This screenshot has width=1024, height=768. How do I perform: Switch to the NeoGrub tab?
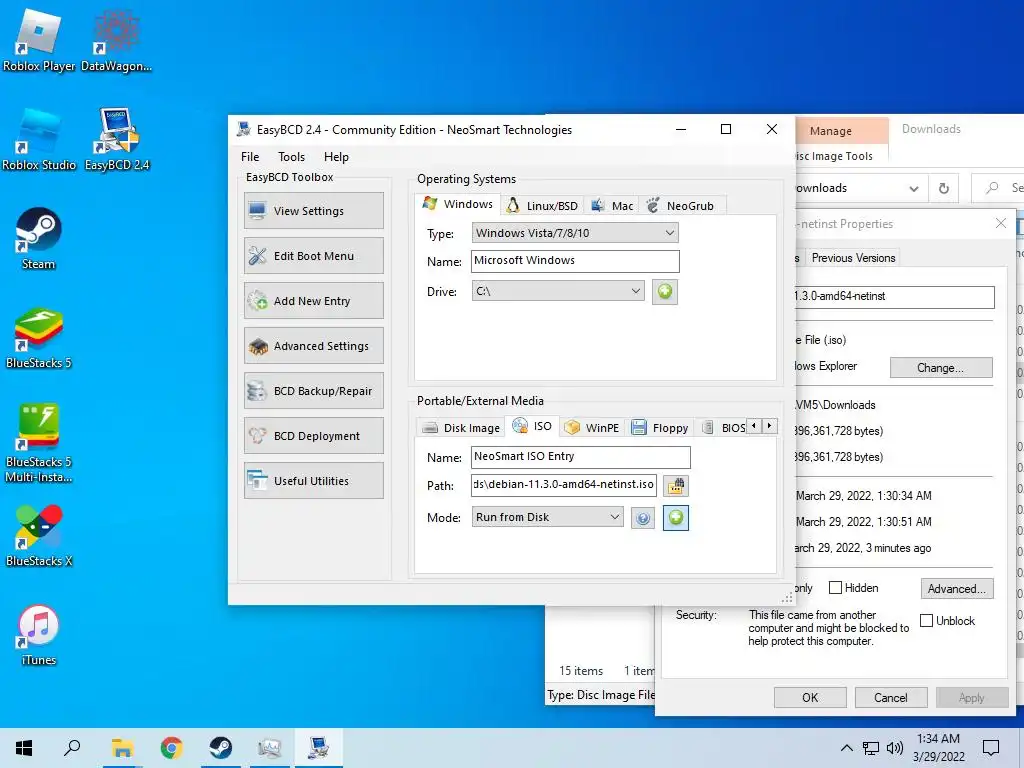[x=680, y=206]
